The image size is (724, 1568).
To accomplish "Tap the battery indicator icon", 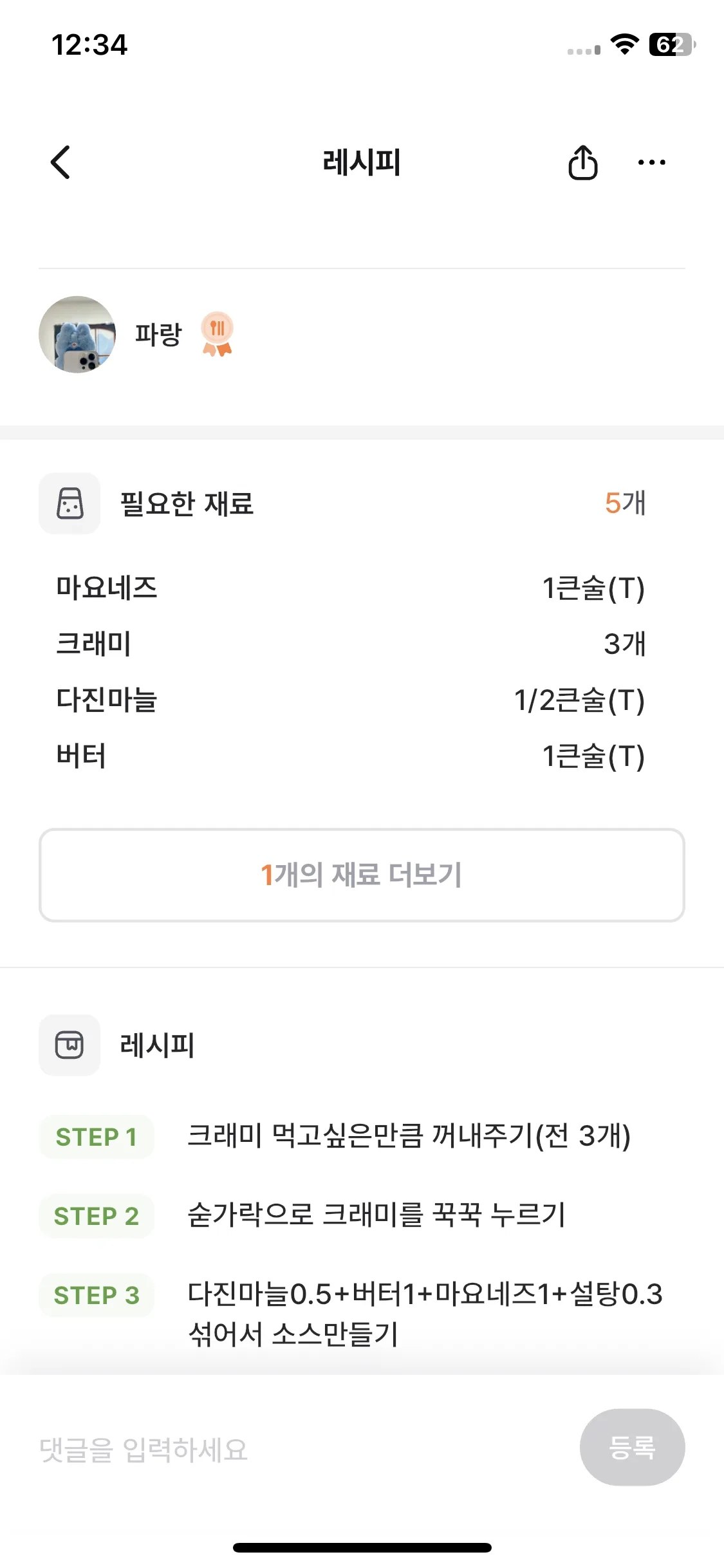I will (673, 44).
